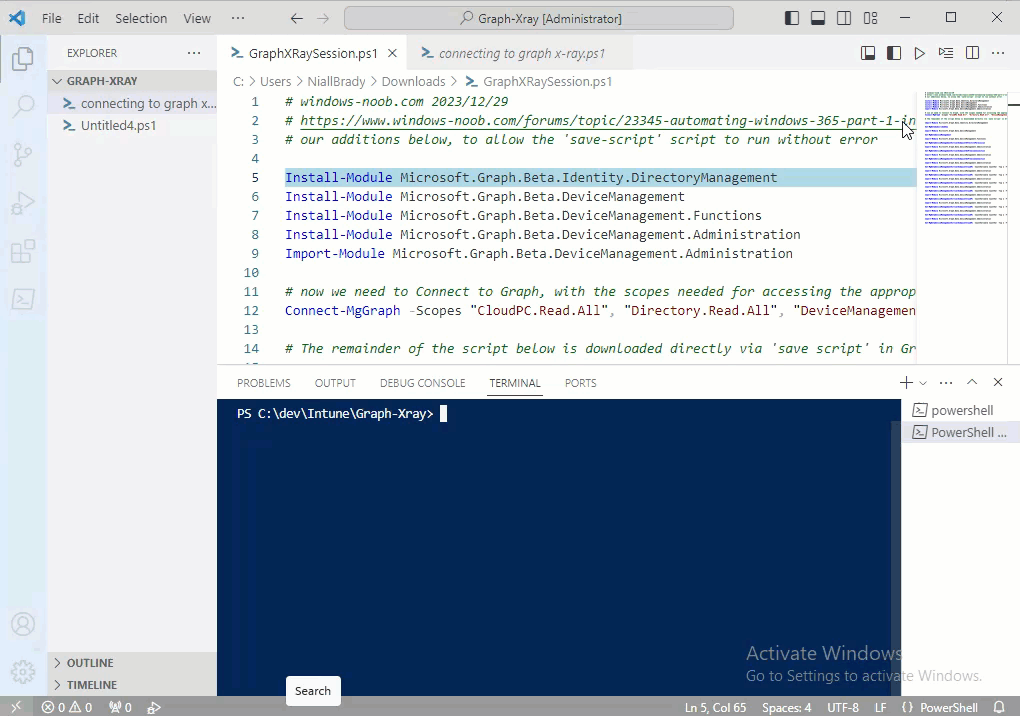1020x716 pixels.
Task: Open Customize Layout button
Action: tap(870, 18)
